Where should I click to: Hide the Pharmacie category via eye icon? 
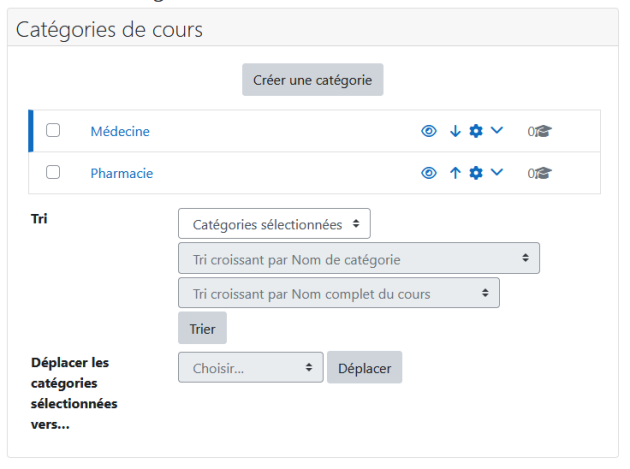coord(429,173)
